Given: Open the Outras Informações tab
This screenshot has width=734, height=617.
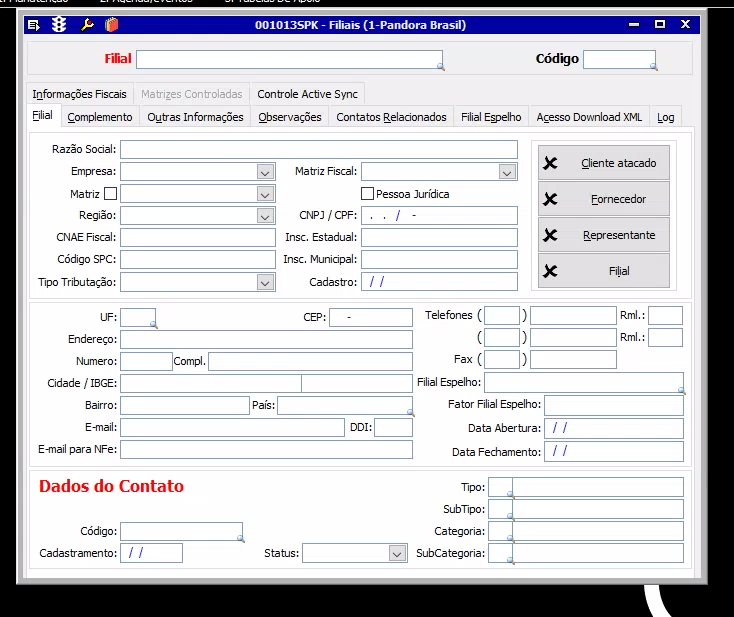Looking at the screenshot, I should [x=195, y=117].
